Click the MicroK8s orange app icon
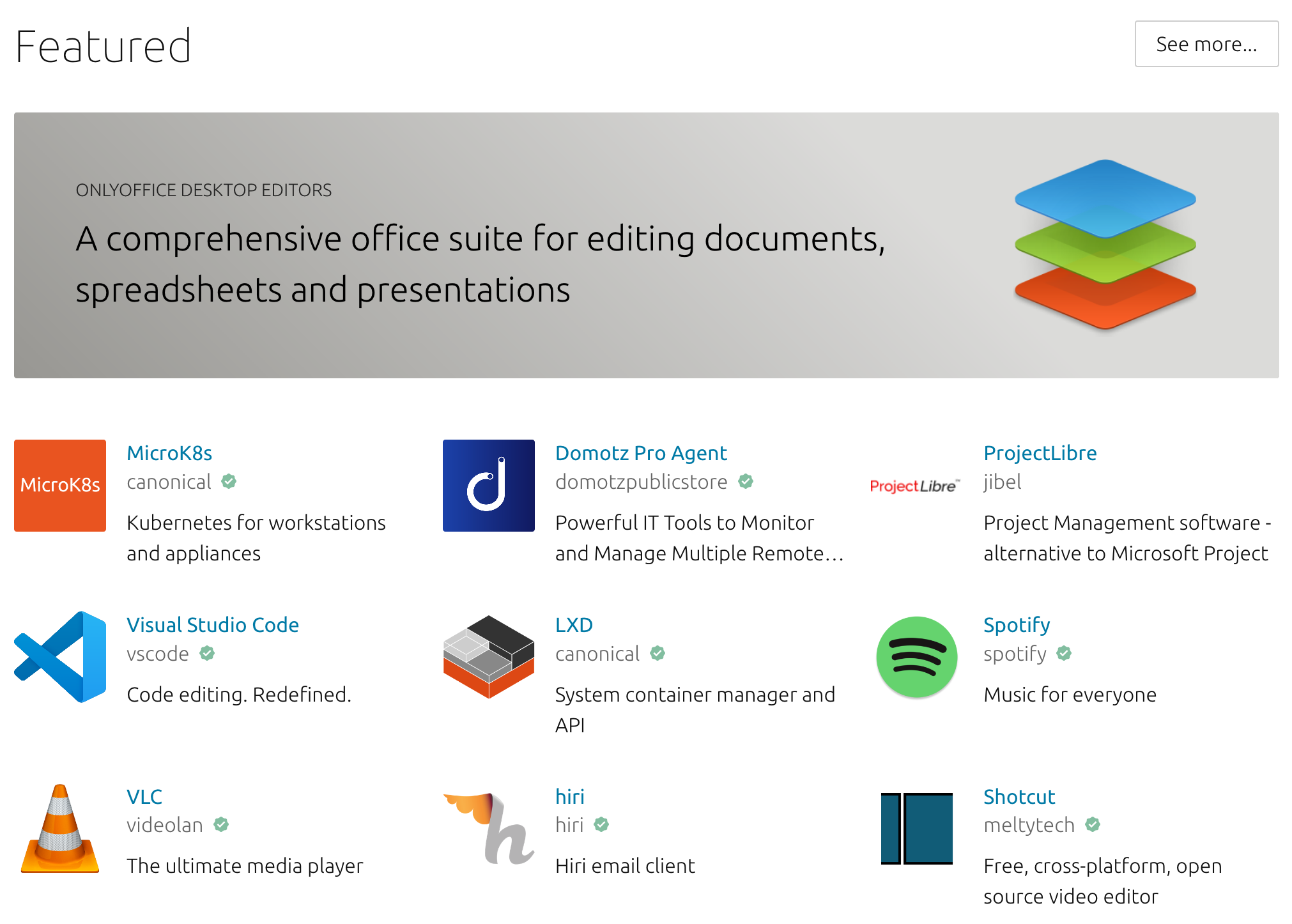 pyautogui.click(x=60, y=485)
